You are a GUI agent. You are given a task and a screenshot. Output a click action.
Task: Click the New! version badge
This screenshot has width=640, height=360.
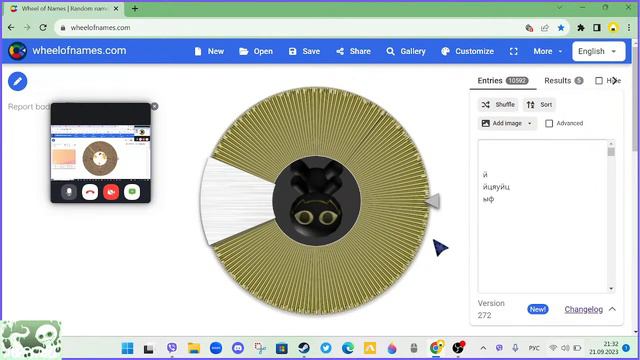[538, 309]
